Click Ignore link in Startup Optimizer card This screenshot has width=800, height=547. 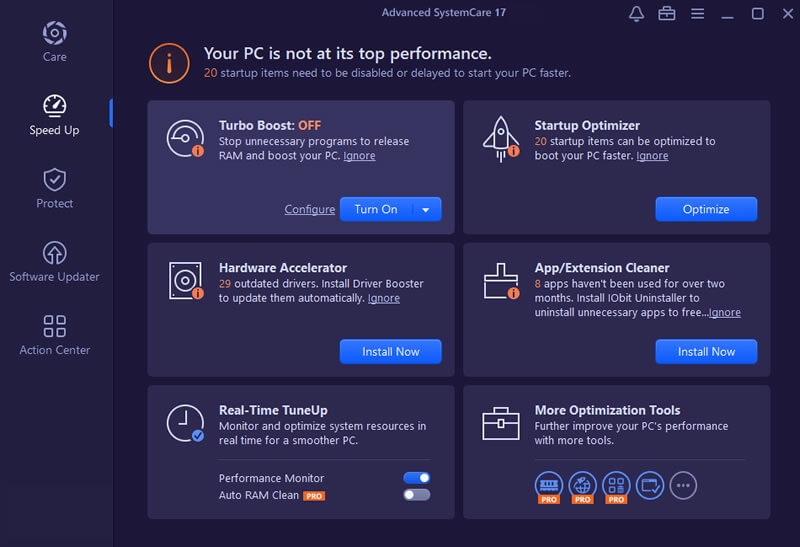coord(652,156)
